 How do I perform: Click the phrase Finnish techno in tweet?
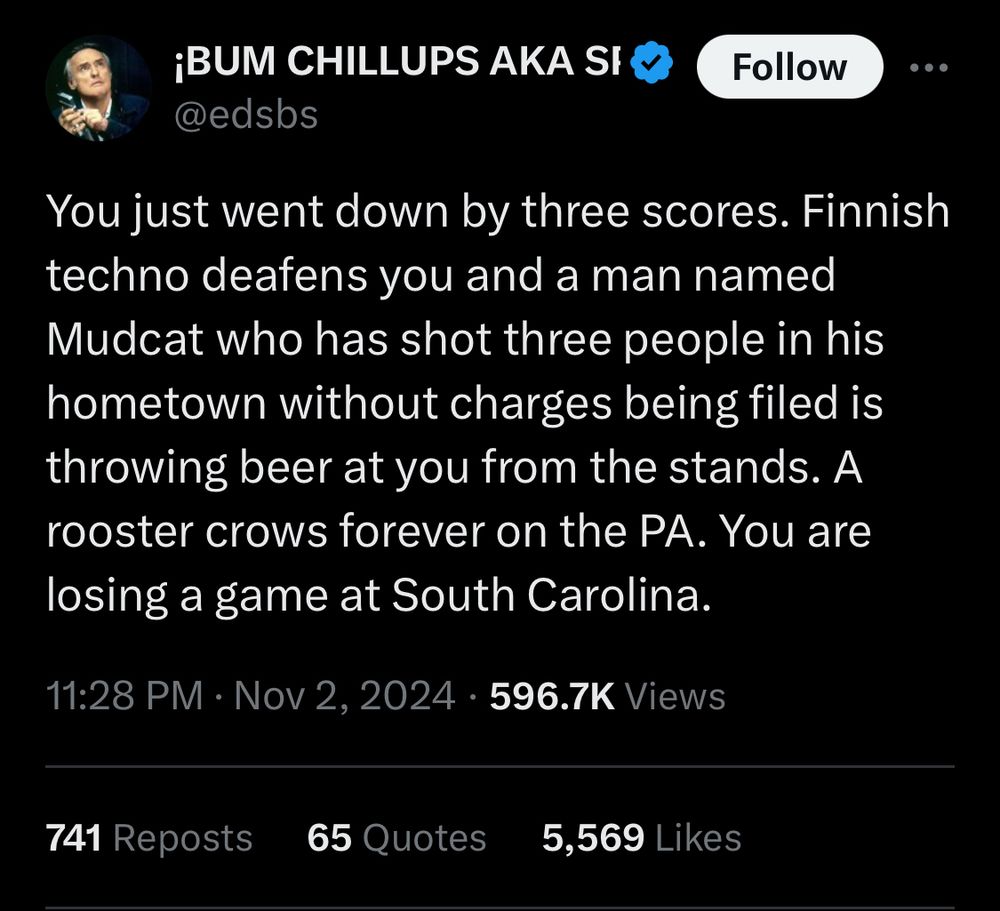pos(876,211)
